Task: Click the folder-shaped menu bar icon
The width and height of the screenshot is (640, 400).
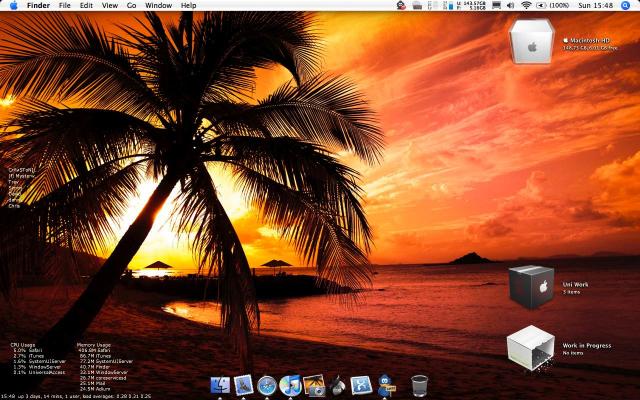Action: [417, 5]
